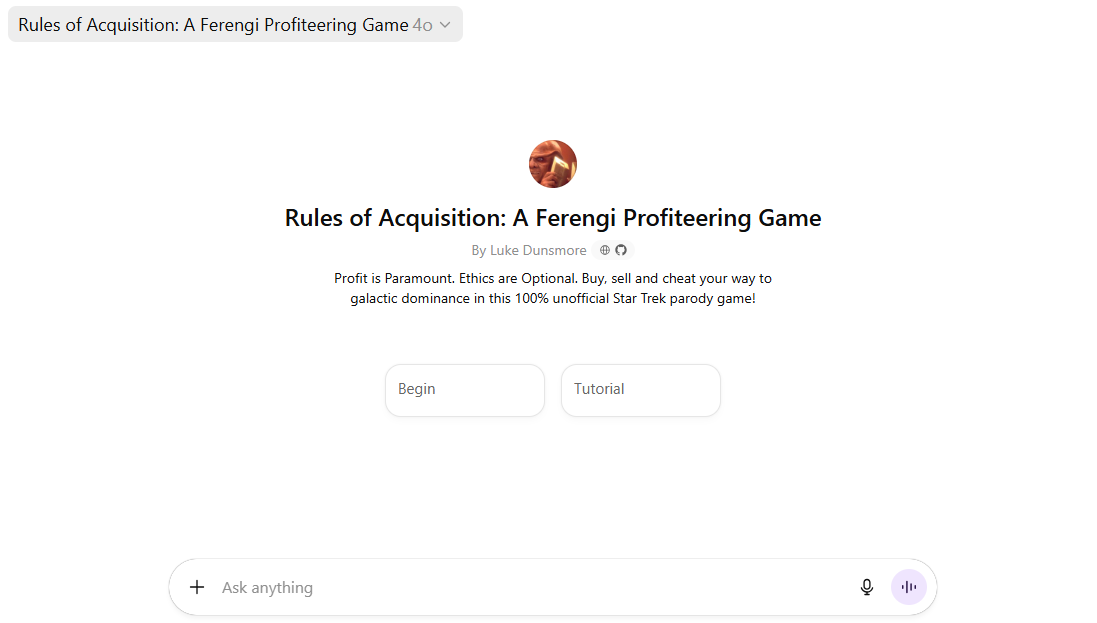1097x623 pixels.
Task: Click the Ferengi avatar image
Action: [x=553, y=164]
